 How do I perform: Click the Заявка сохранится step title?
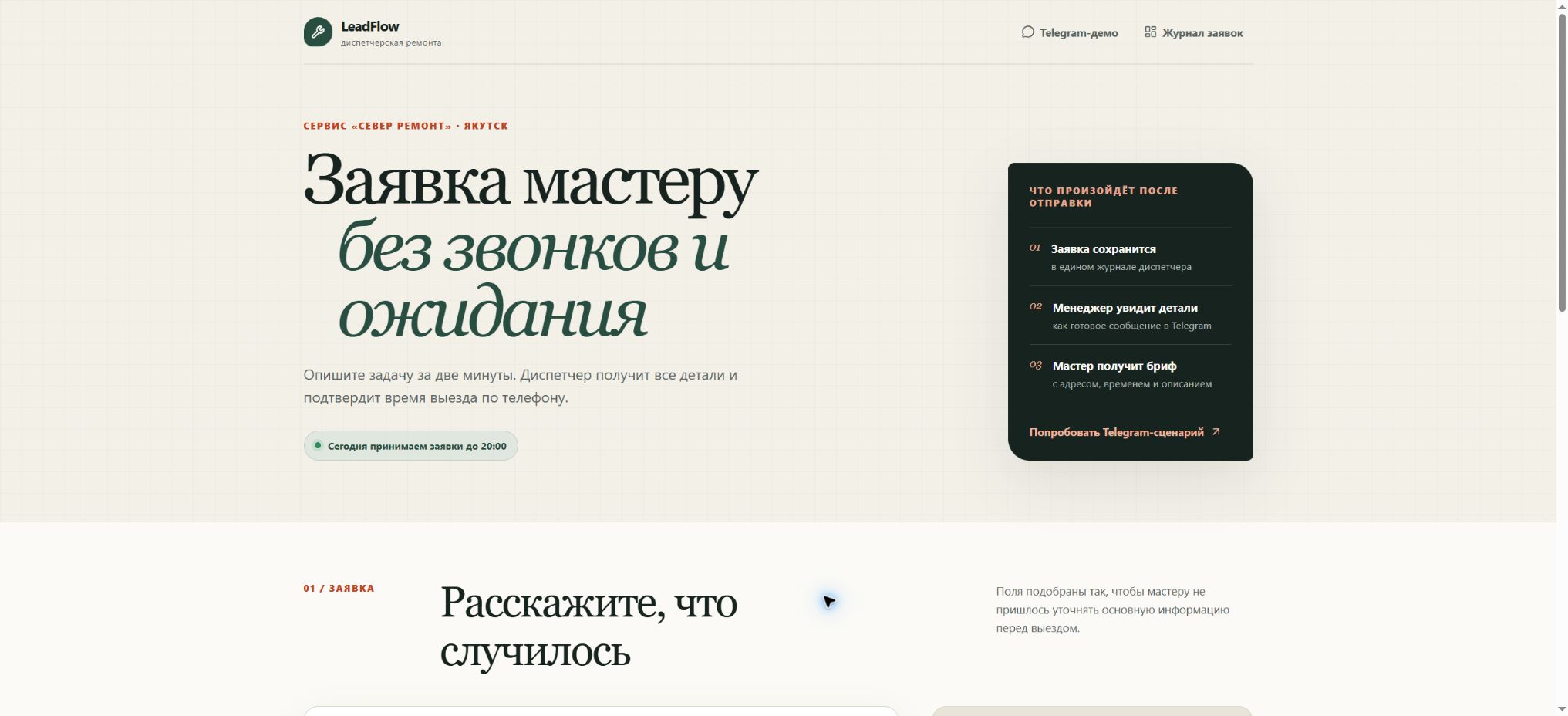point(1103,249)
